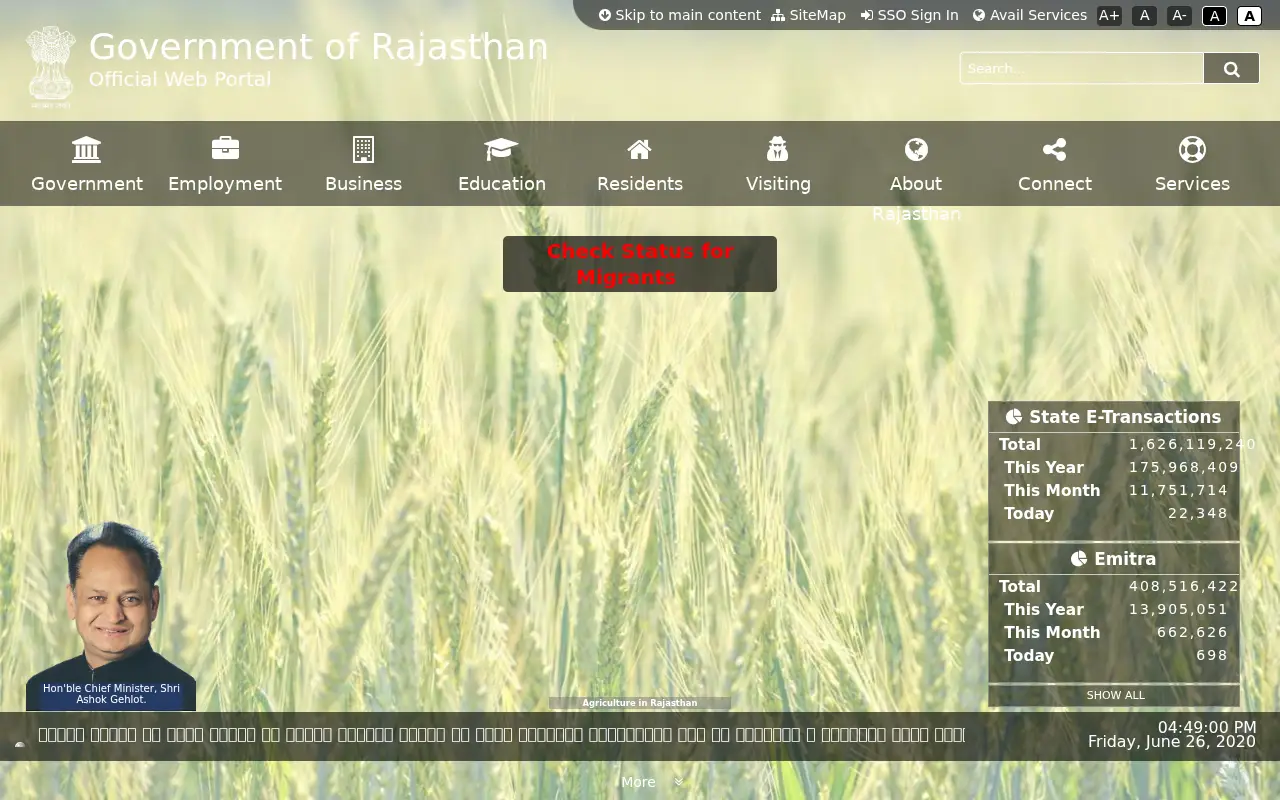Open the SiteMap link
The height and width of the screenshot is (800, 1280).
click(x=808, y=15)
